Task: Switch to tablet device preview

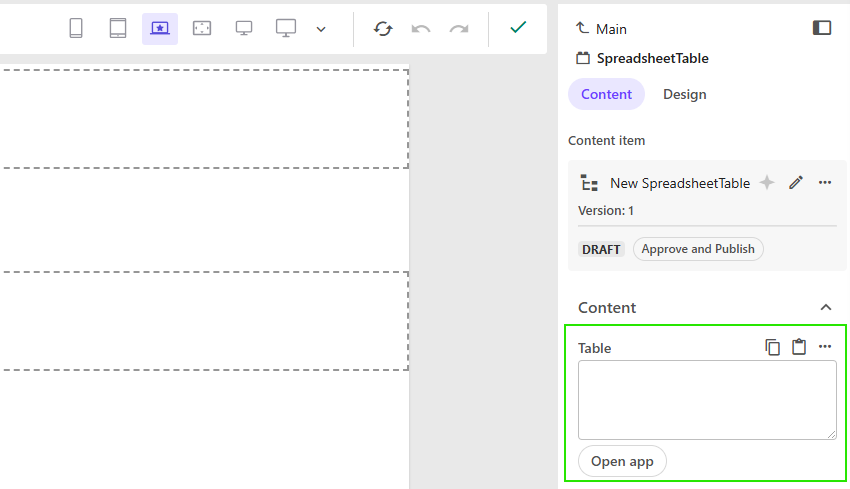Action: coord(118,28)
